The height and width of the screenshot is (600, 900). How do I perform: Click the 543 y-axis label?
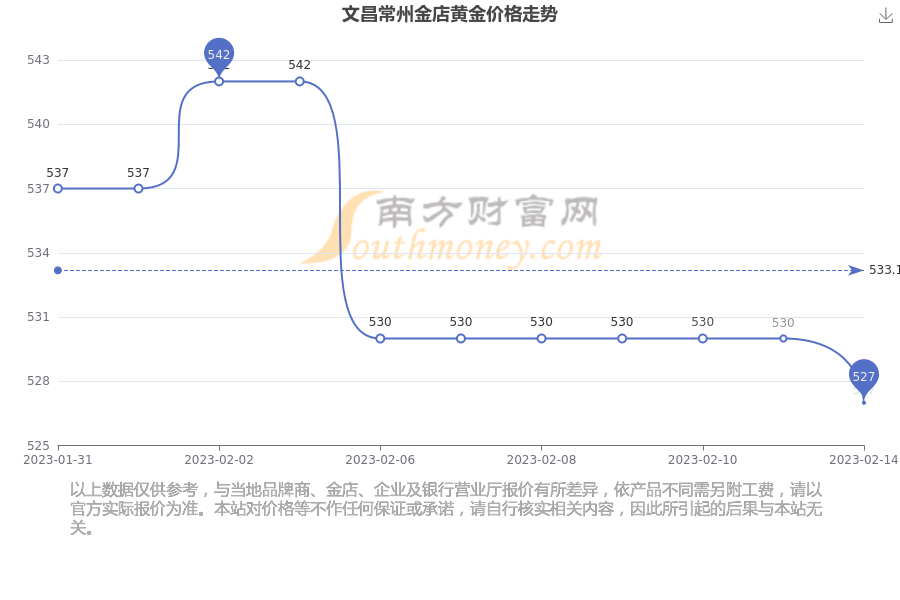[38, 60]
